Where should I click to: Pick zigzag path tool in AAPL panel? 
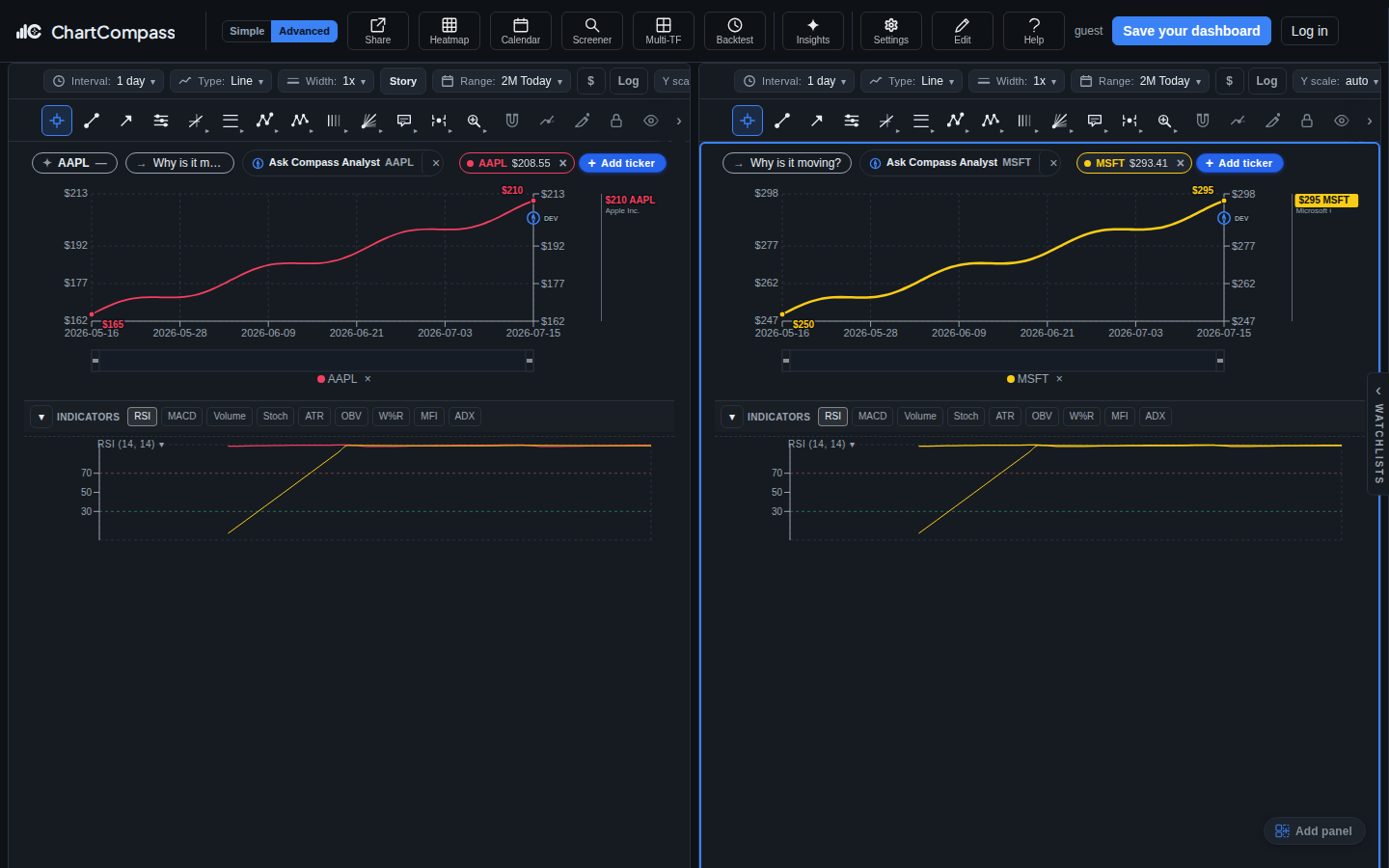pos(265,121)
